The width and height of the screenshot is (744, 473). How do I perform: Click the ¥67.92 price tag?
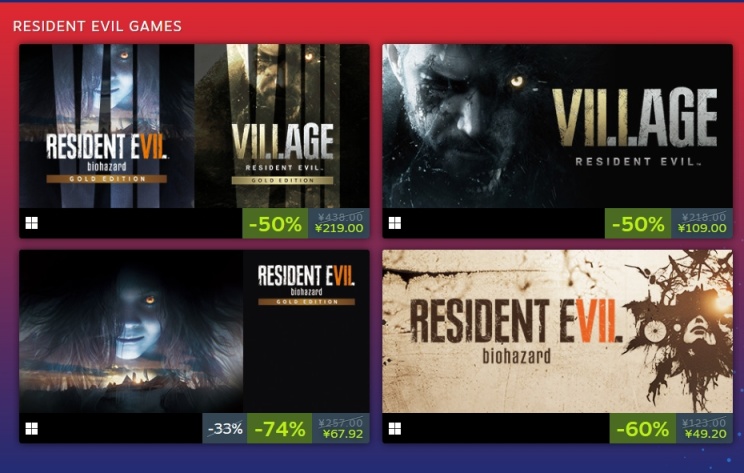click(x=343, y=434)
